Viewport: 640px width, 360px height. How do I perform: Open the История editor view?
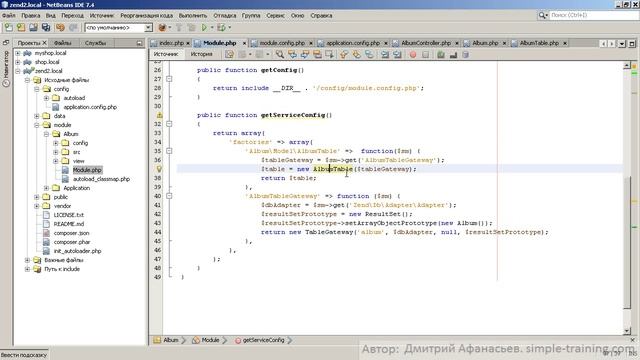pyautogui.click(x=202, y=54)
